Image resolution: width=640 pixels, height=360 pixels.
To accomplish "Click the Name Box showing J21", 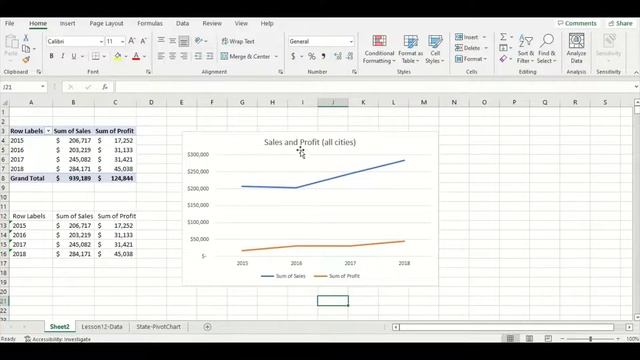I will click(23, 87).
